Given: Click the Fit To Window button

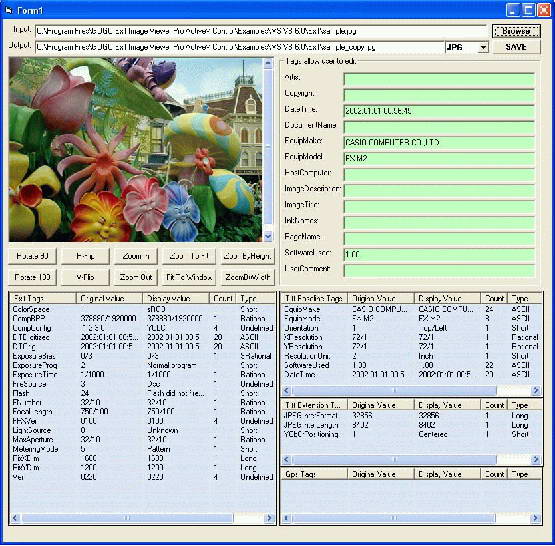Looking at the screenshot, I should point(189,277).
